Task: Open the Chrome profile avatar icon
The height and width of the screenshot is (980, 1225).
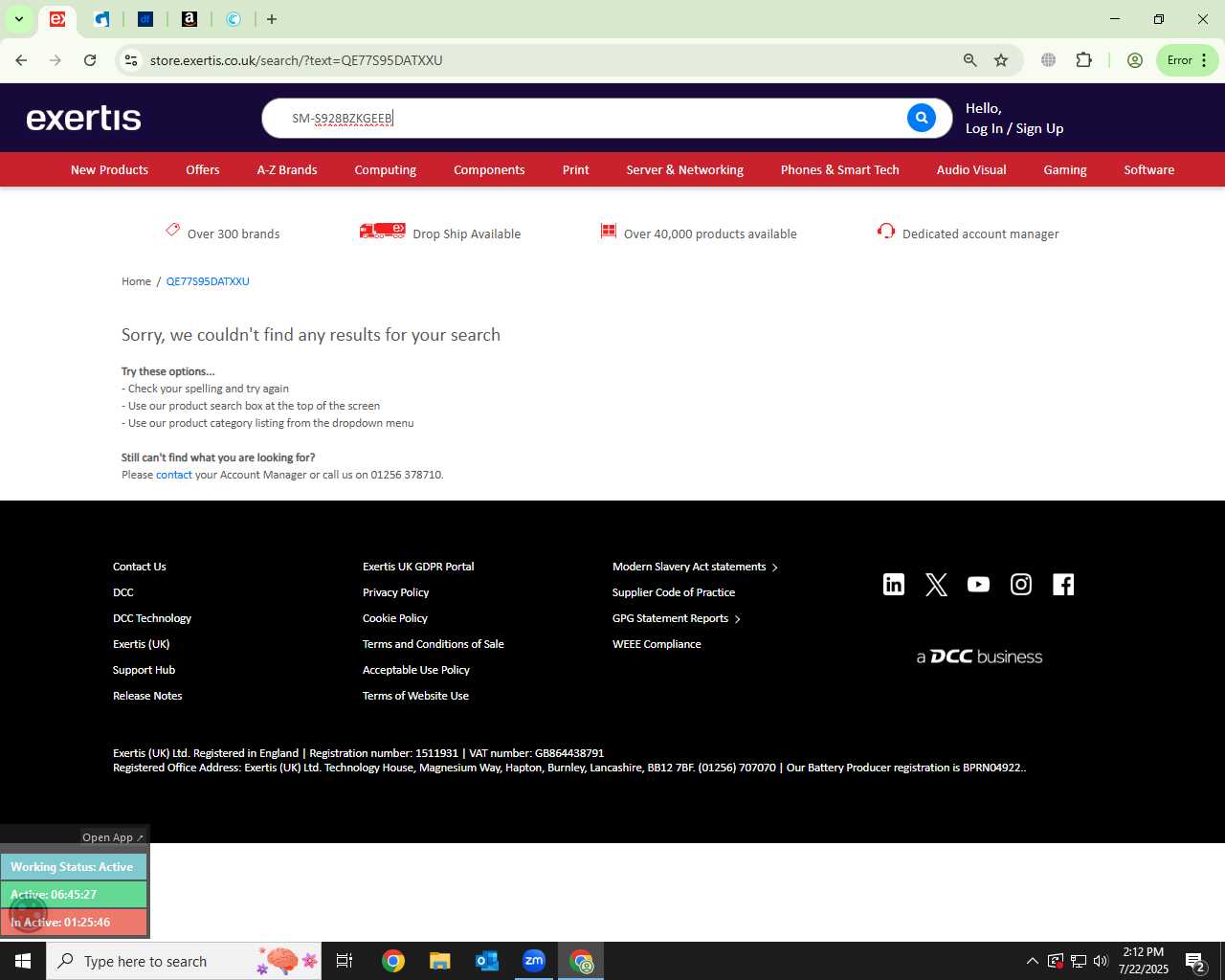Action: [x=1135, y=60]
